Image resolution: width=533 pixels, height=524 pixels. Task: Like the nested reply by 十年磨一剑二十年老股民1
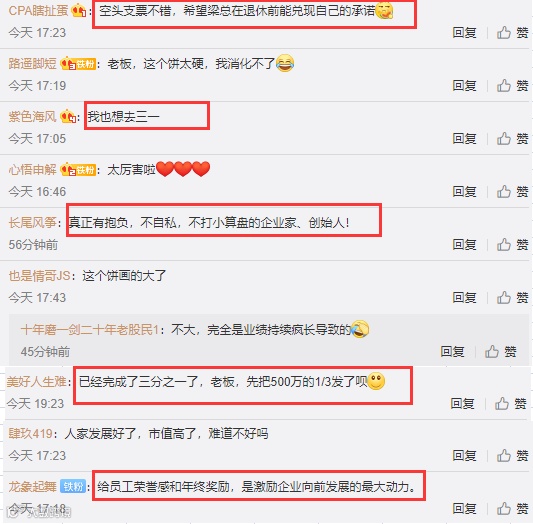[501, 352]
